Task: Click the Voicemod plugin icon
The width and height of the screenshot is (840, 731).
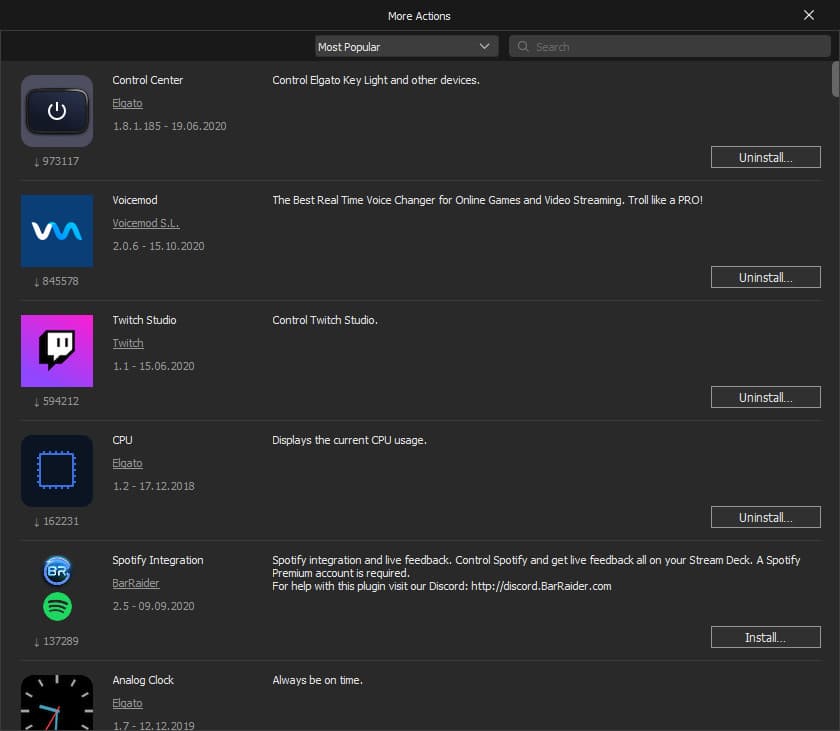Action: pos(57,231)
